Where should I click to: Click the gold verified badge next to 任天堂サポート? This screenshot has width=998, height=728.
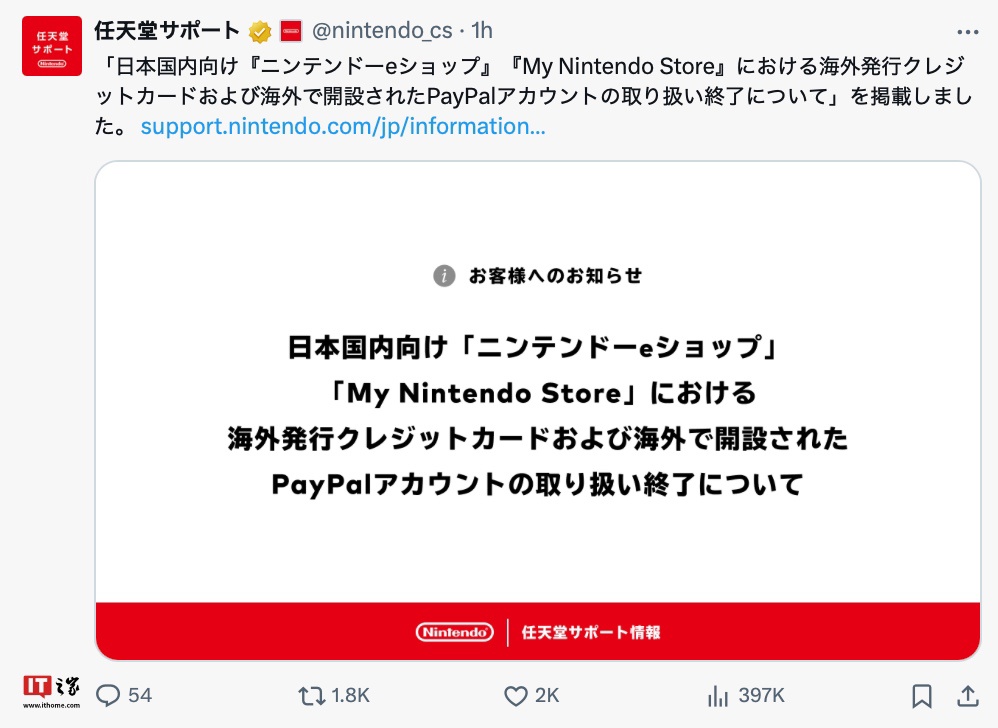260,30
